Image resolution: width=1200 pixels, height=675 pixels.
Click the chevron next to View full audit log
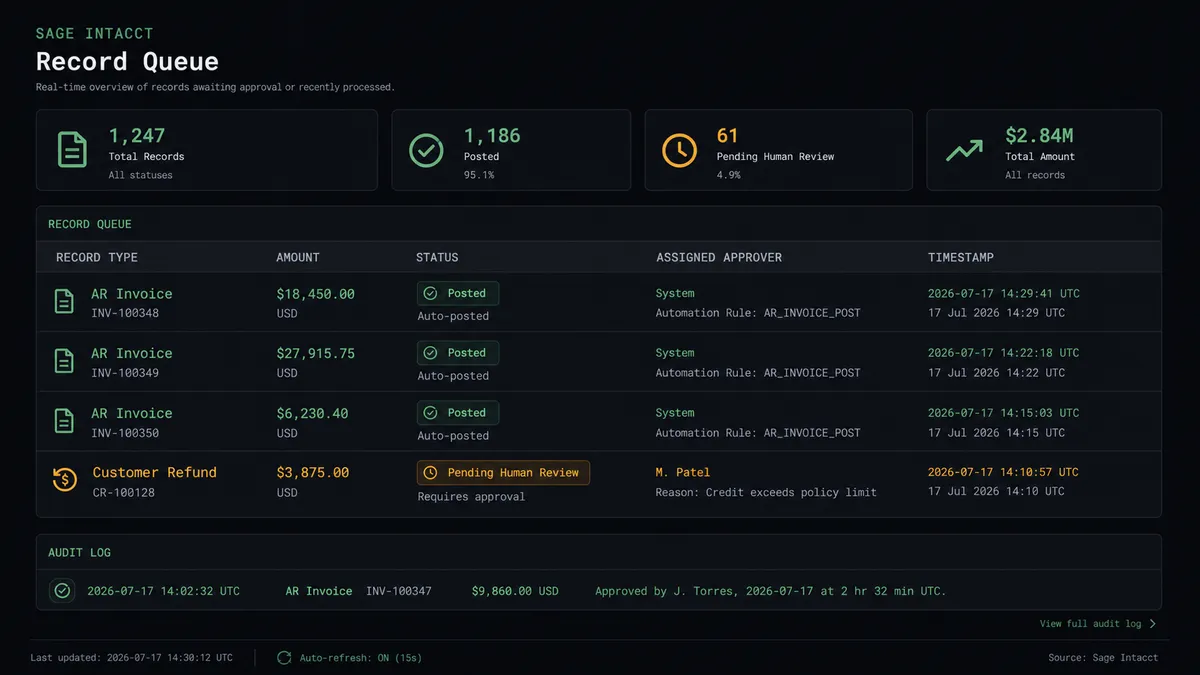[x=1152, y=624]
